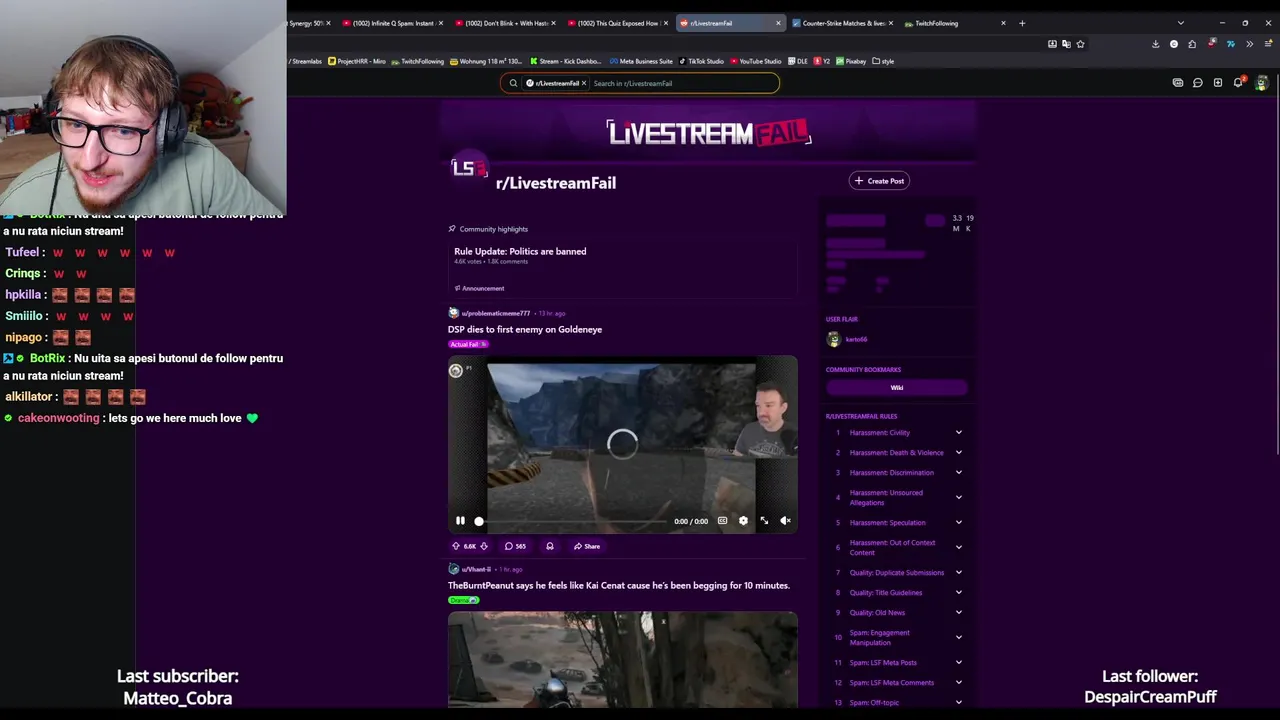The width and height of the screenshot is (1280, 720).
Task: Open a new browser tab
Action: [x=1022, y=23]
